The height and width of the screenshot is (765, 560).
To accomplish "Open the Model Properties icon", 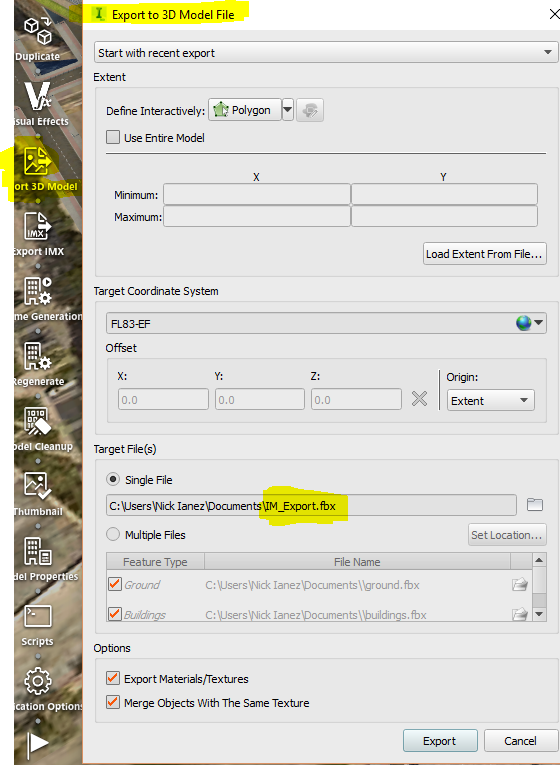I will coord(38,551).
